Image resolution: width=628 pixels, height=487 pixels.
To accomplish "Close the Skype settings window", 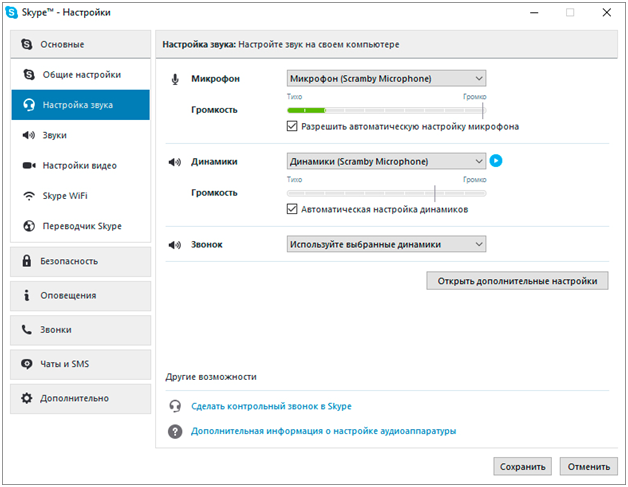I will 607,12.
